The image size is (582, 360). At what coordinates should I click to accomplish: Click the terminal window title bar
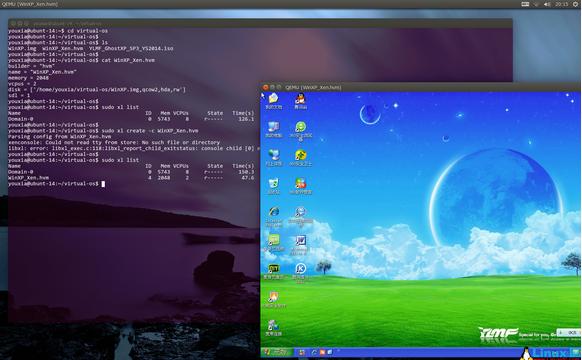click(x=260, y=23)
